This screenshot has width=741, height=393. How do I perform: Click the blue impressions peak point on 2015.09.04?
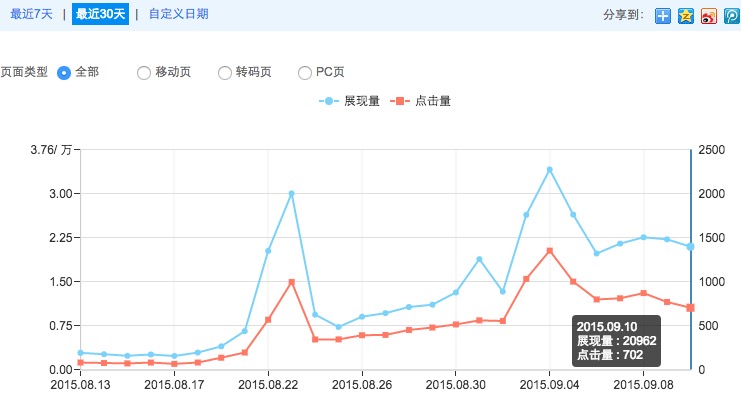pos(550,170)
